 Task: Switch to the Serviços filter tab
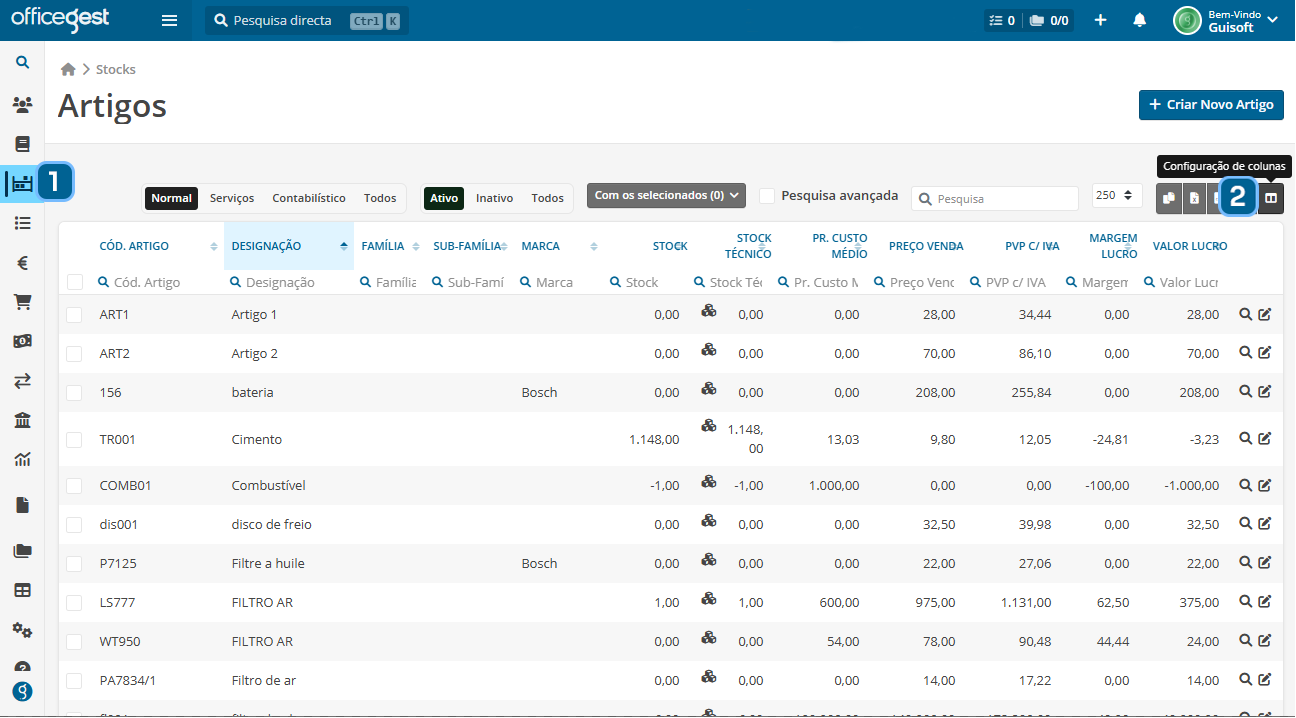click(x=232, y=198)
